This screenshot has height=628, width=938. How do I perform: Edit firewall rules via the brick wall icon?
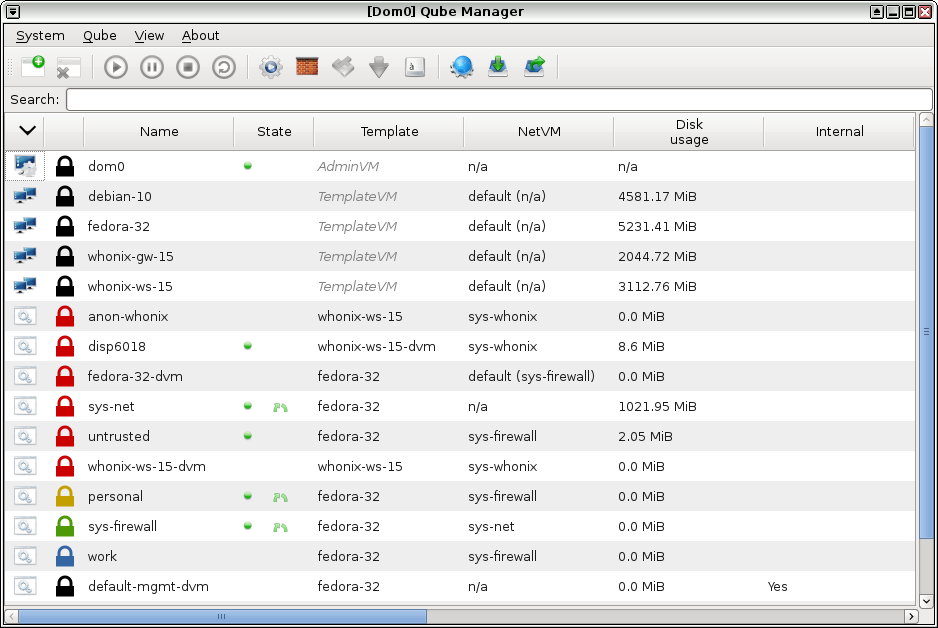pos(306,67)
